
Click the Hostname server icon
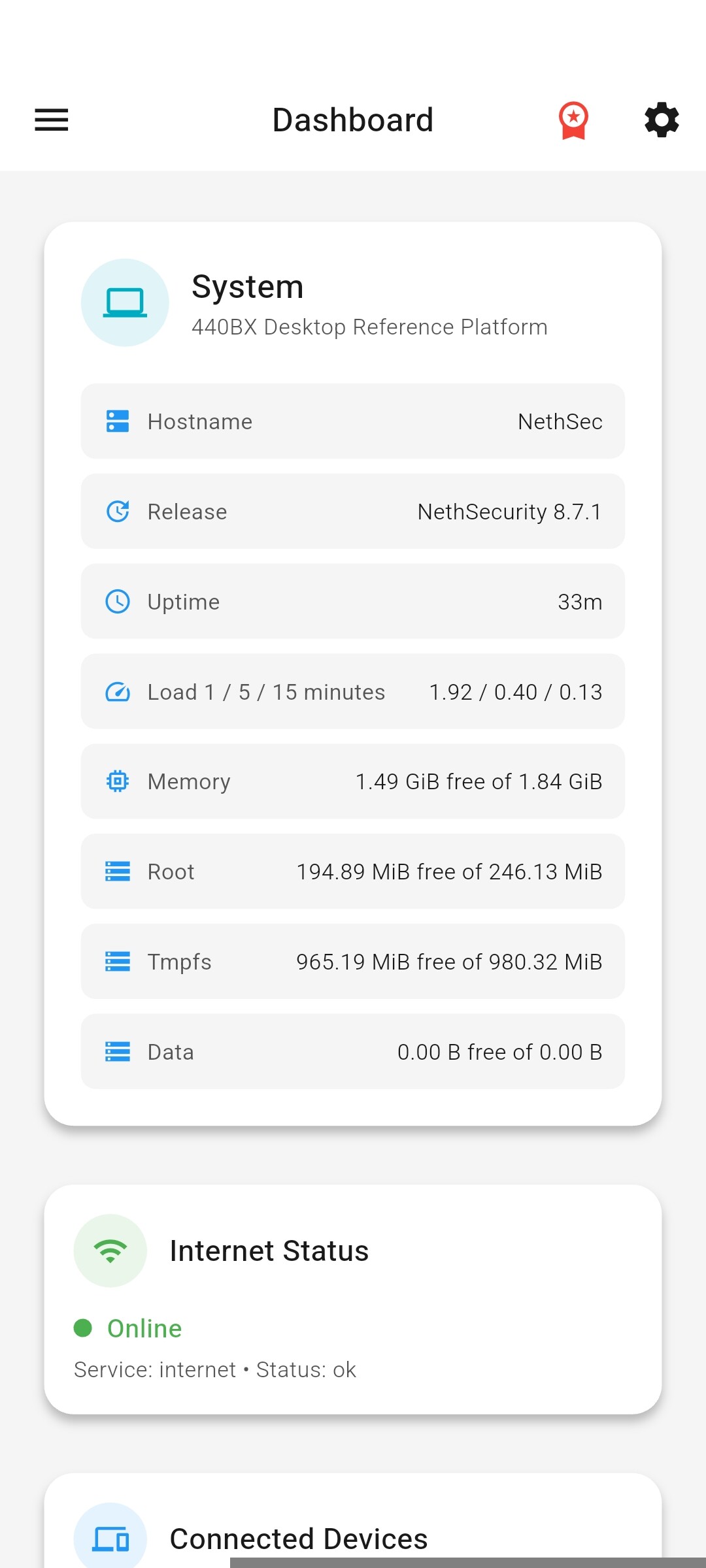tap(118, 421)
